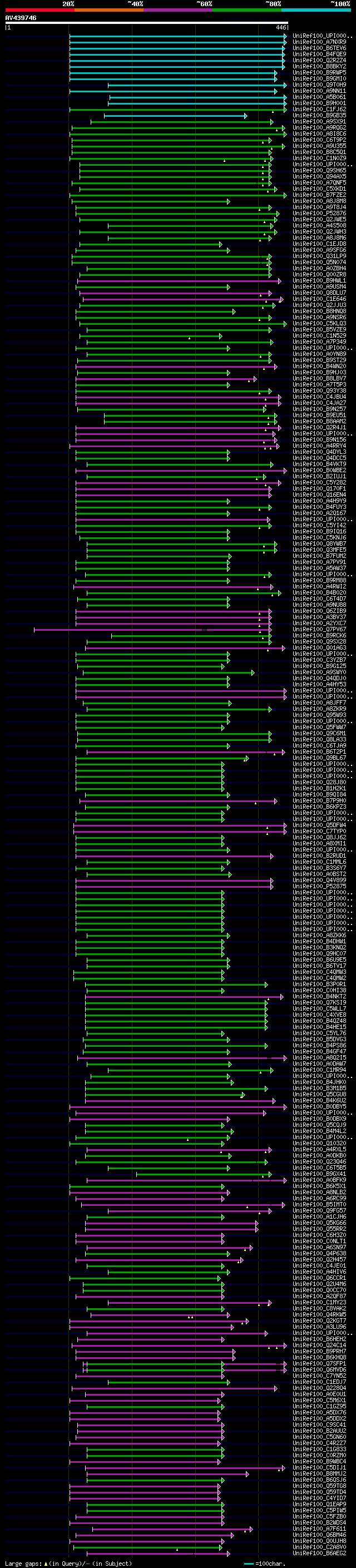Click hit label UniRef100_B8BKY2
The image size is (356, 1568).
coord(319,66)
